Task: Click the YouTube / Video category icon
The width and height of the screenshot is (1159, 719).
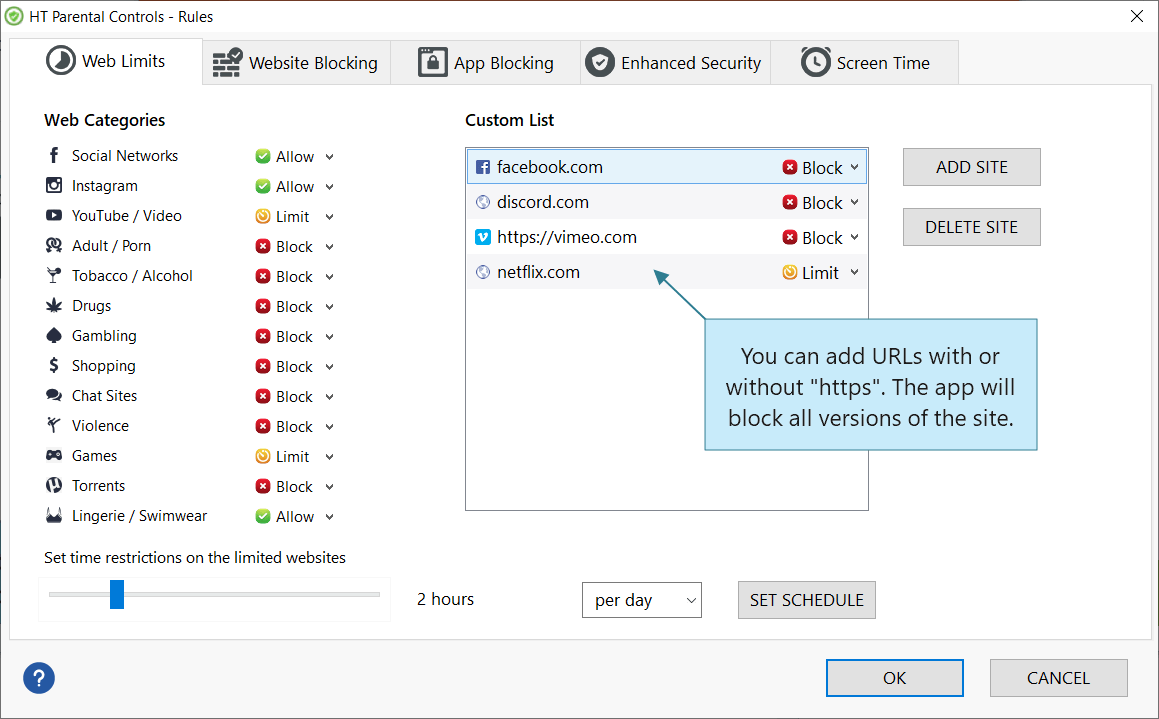Action: [54, 215]
